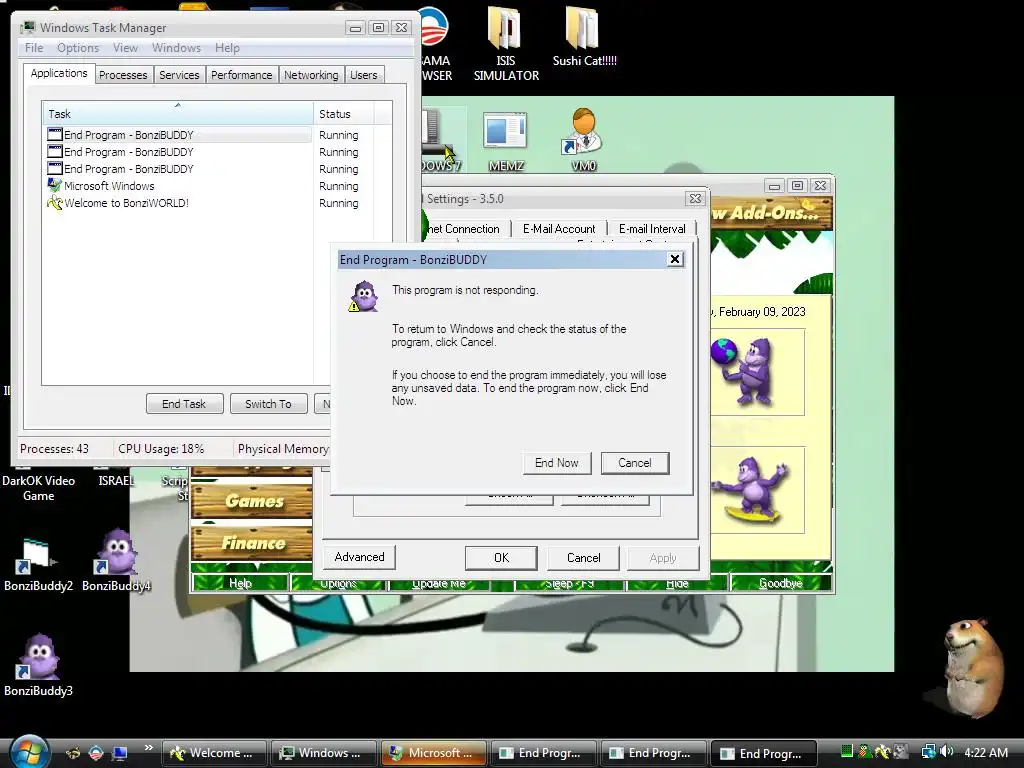Click the volume icon in system tray
The width and height of the screenshot is (1024, 768).
click(x=947, y=752)
